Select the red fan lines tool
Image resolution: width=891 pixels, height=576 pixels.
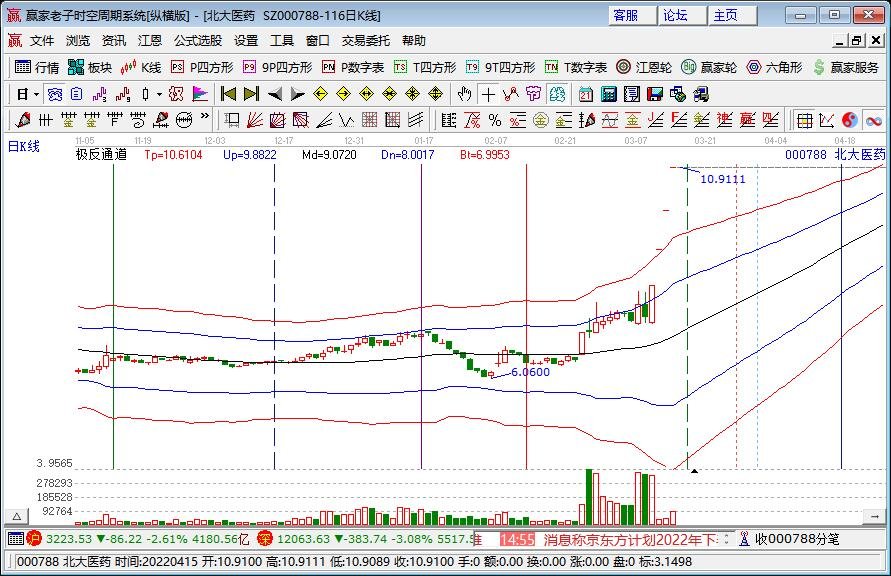tap(254, 120)
